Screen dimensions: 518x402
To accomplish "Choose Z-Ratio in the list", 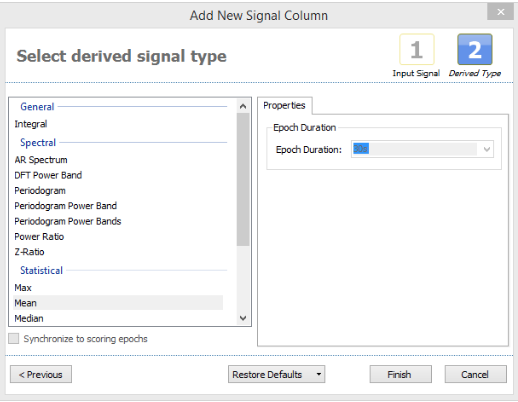I will 118,252.
